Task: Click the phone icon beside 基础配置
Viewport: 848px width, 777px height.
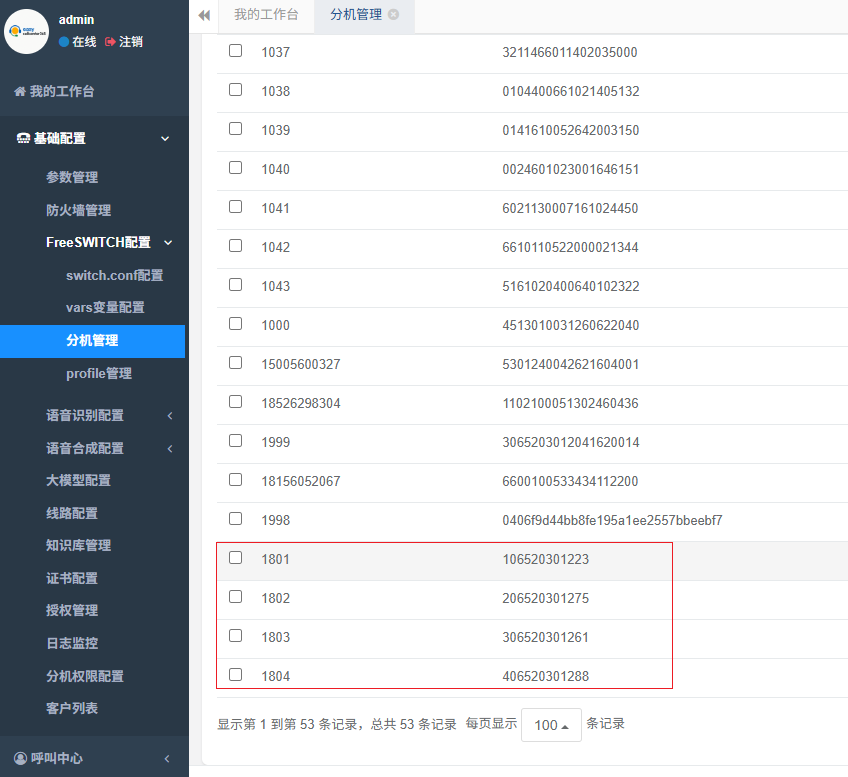Action: coord(23,138)
